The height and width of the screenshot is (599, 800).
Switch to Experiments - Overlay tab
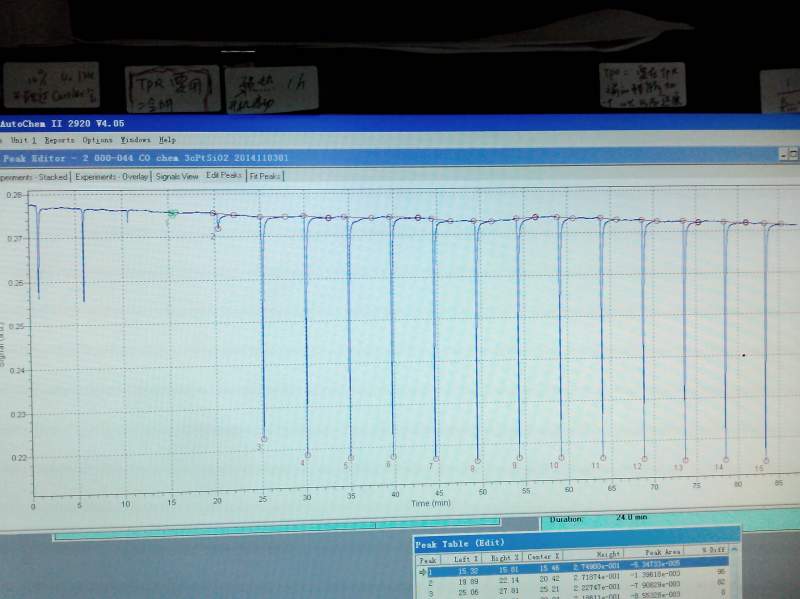pos(111,177)
